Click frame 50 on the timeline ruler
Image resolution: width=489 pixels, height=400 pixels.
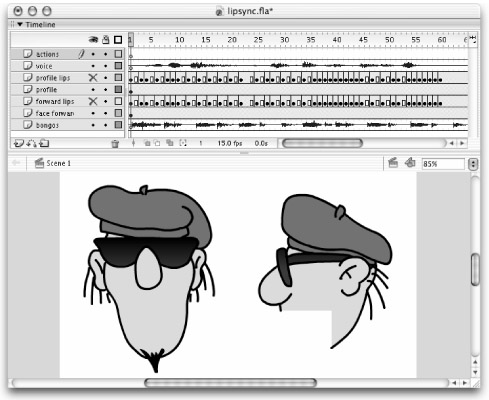pyautogui.click(x=389, y=40)
